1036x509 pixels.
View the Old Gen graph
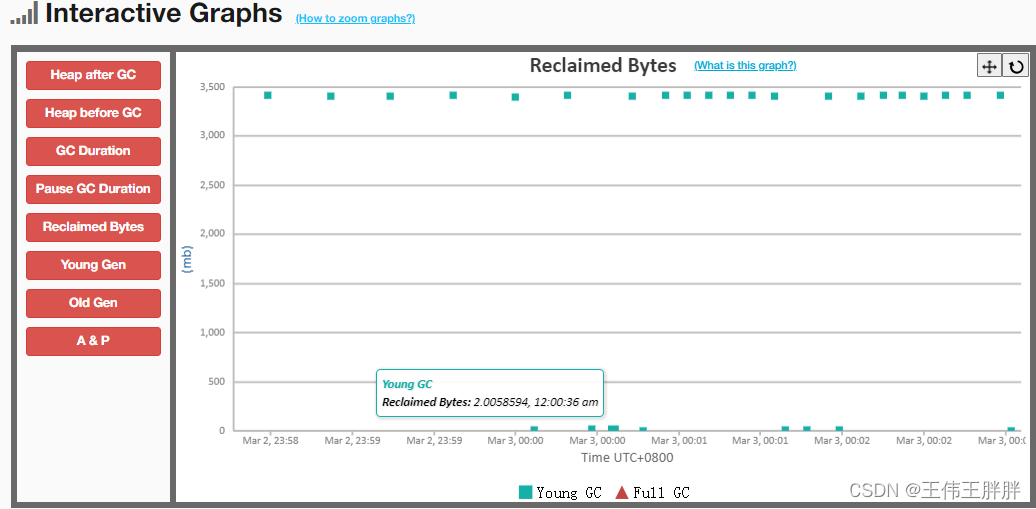point(93,303)
